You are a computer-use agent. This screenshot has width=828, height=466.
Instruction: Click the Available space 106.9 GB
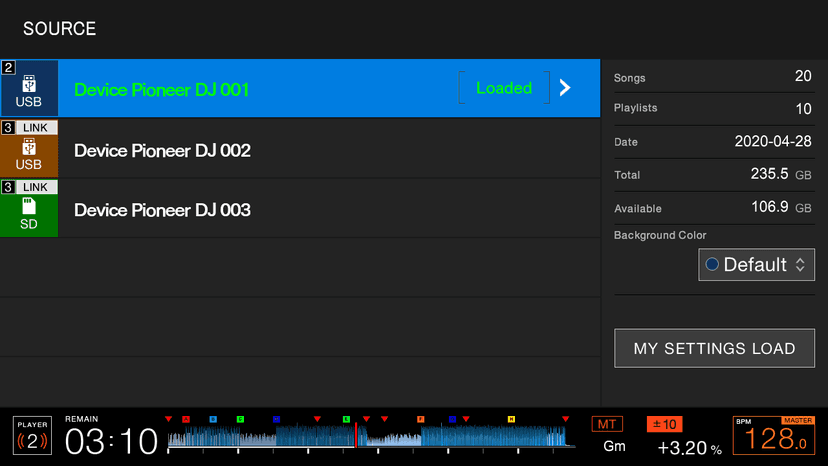781,207
